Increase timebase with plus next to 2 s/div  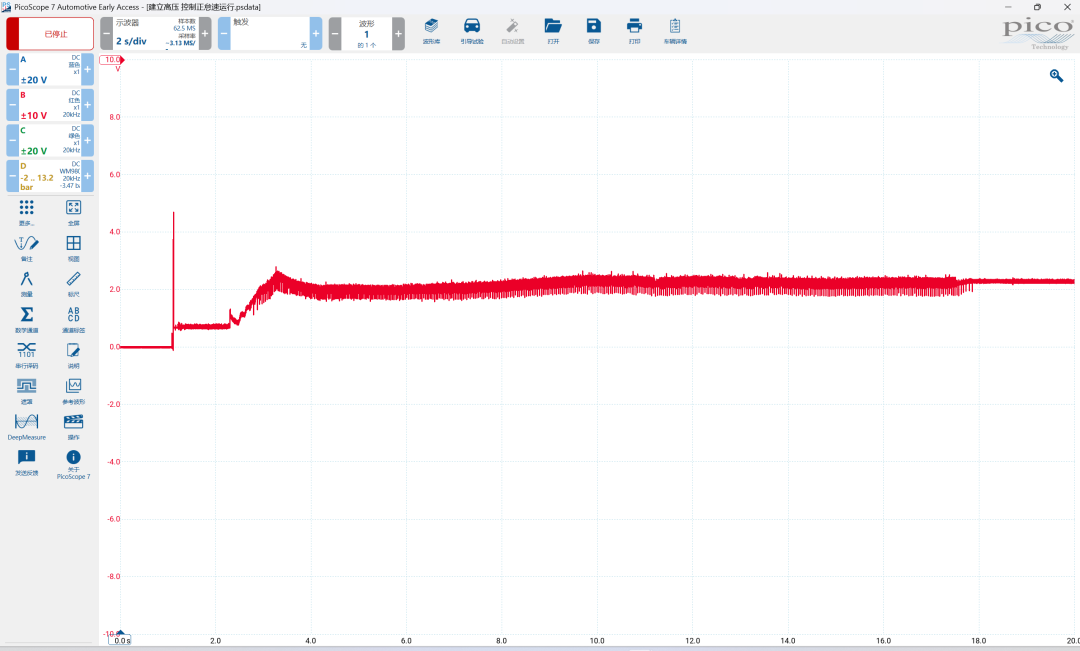[x=205, y=34]
